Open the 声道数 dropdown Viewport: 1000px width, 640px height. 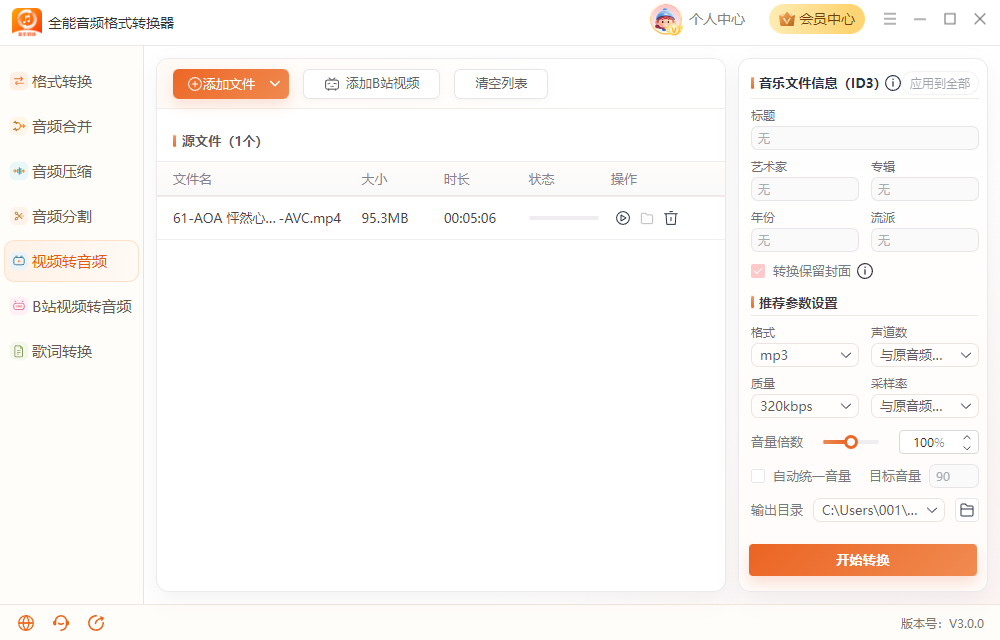[925, 355]
